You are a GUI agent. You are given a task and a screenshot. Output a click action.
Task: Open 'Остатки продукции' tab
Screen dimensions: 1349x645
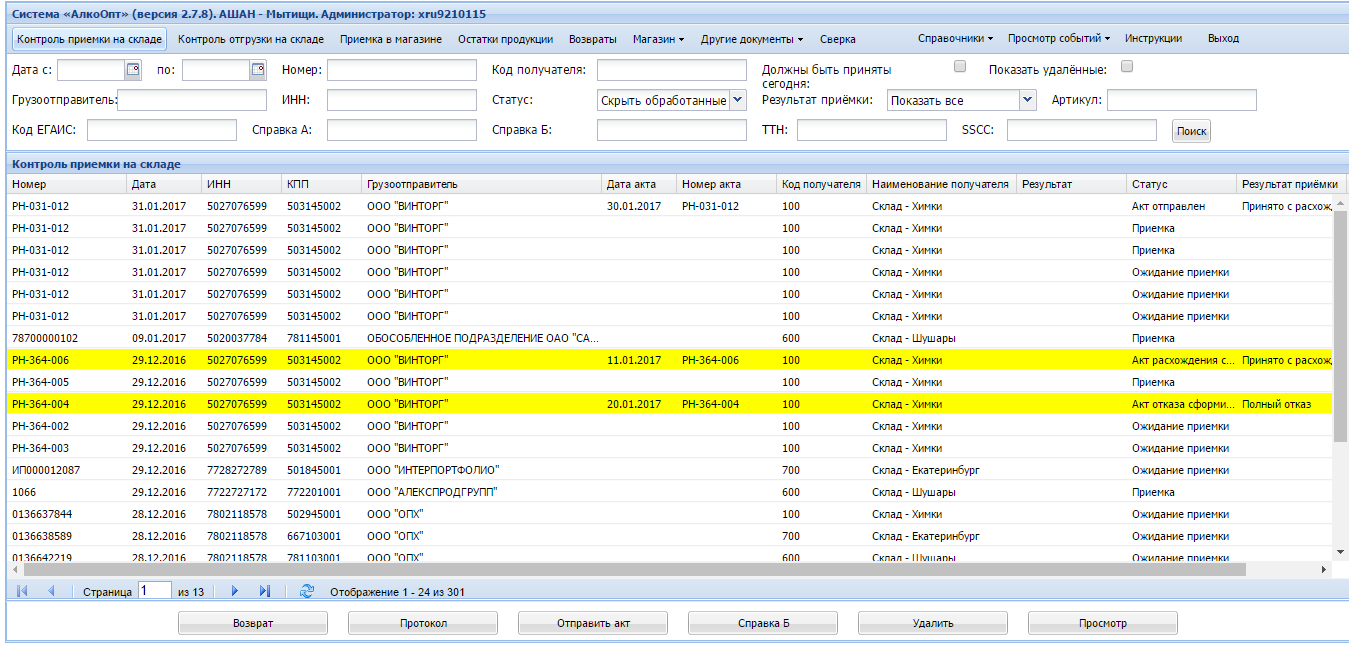point(505,39)
